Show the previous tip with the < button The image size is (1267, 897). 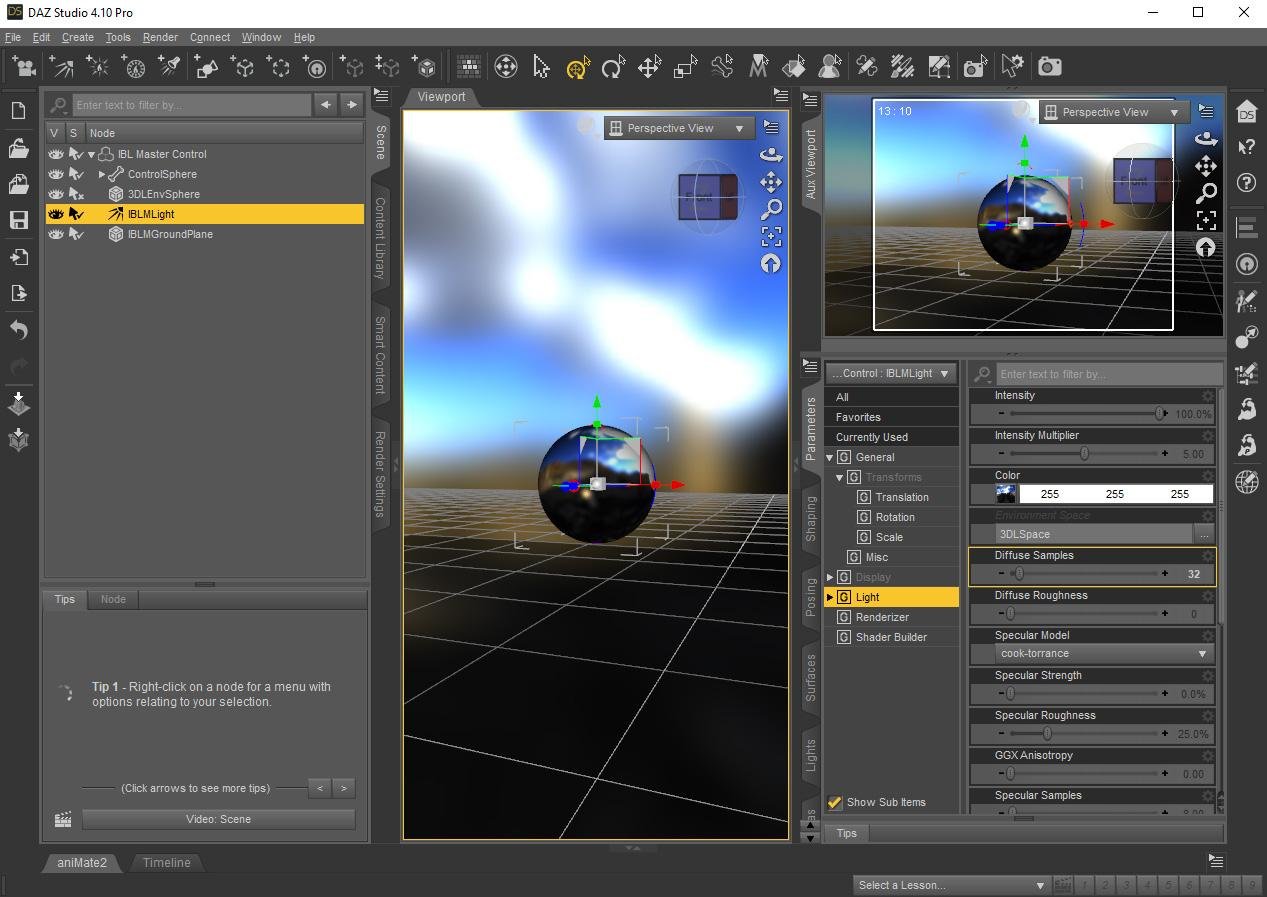[320, 788]
